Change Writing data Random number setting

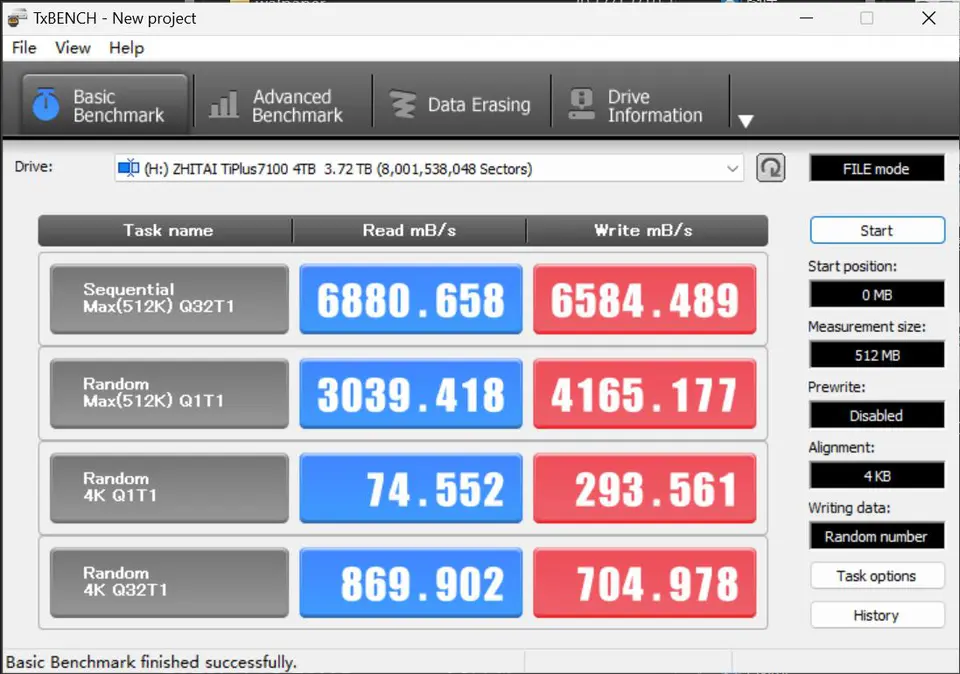pos(877,536)
